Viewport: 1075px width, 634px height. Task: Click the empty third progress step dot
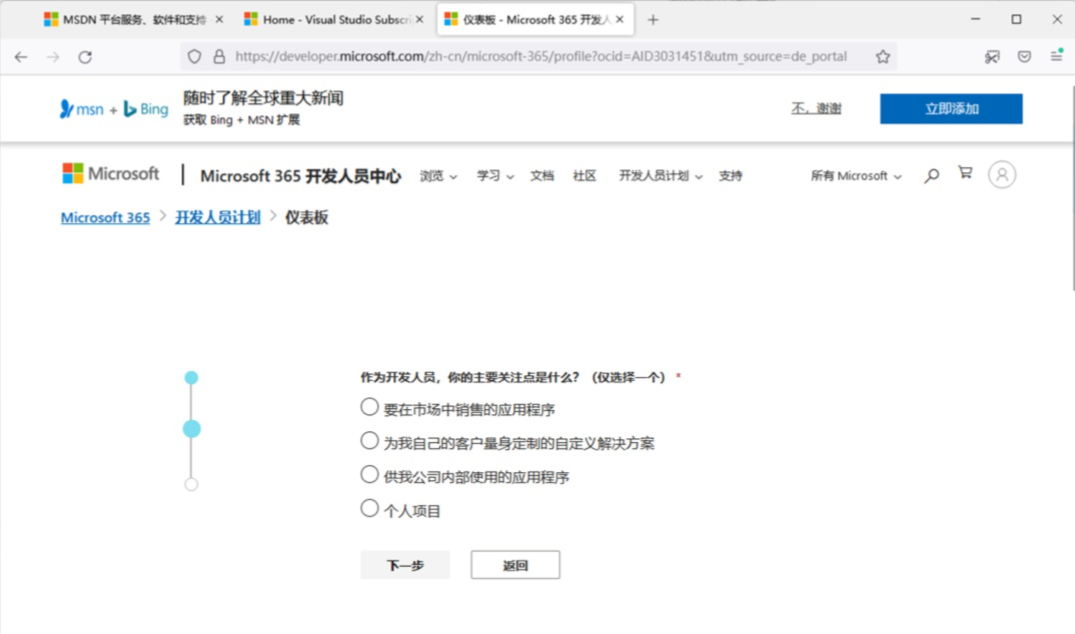[x=191, y=485]
